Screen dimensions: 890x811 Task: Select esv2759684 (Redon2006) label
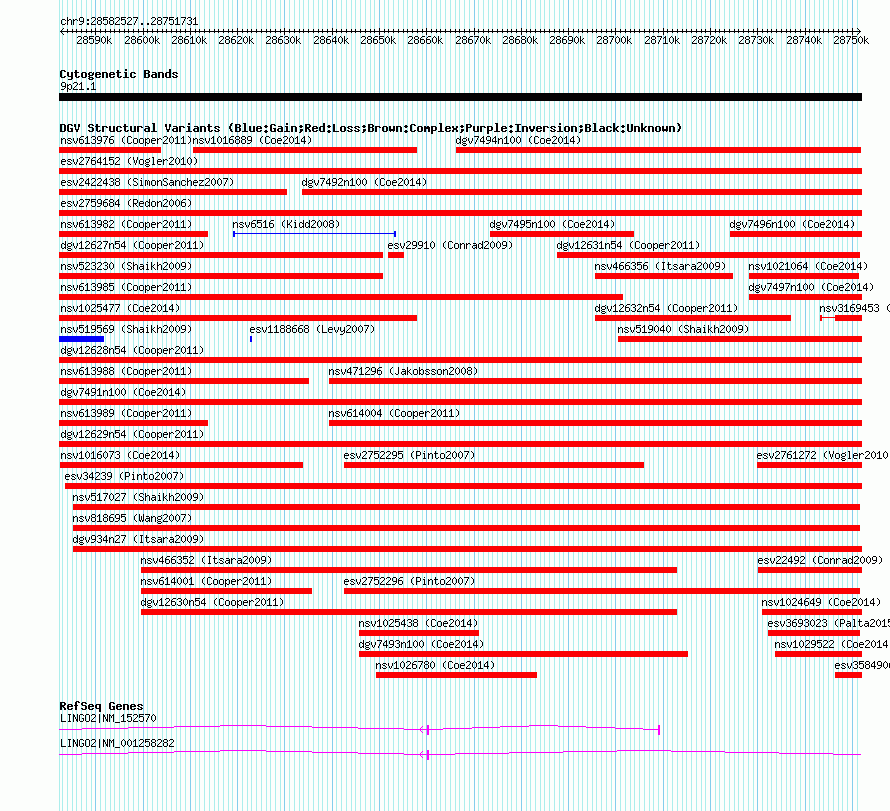point(126,203)
